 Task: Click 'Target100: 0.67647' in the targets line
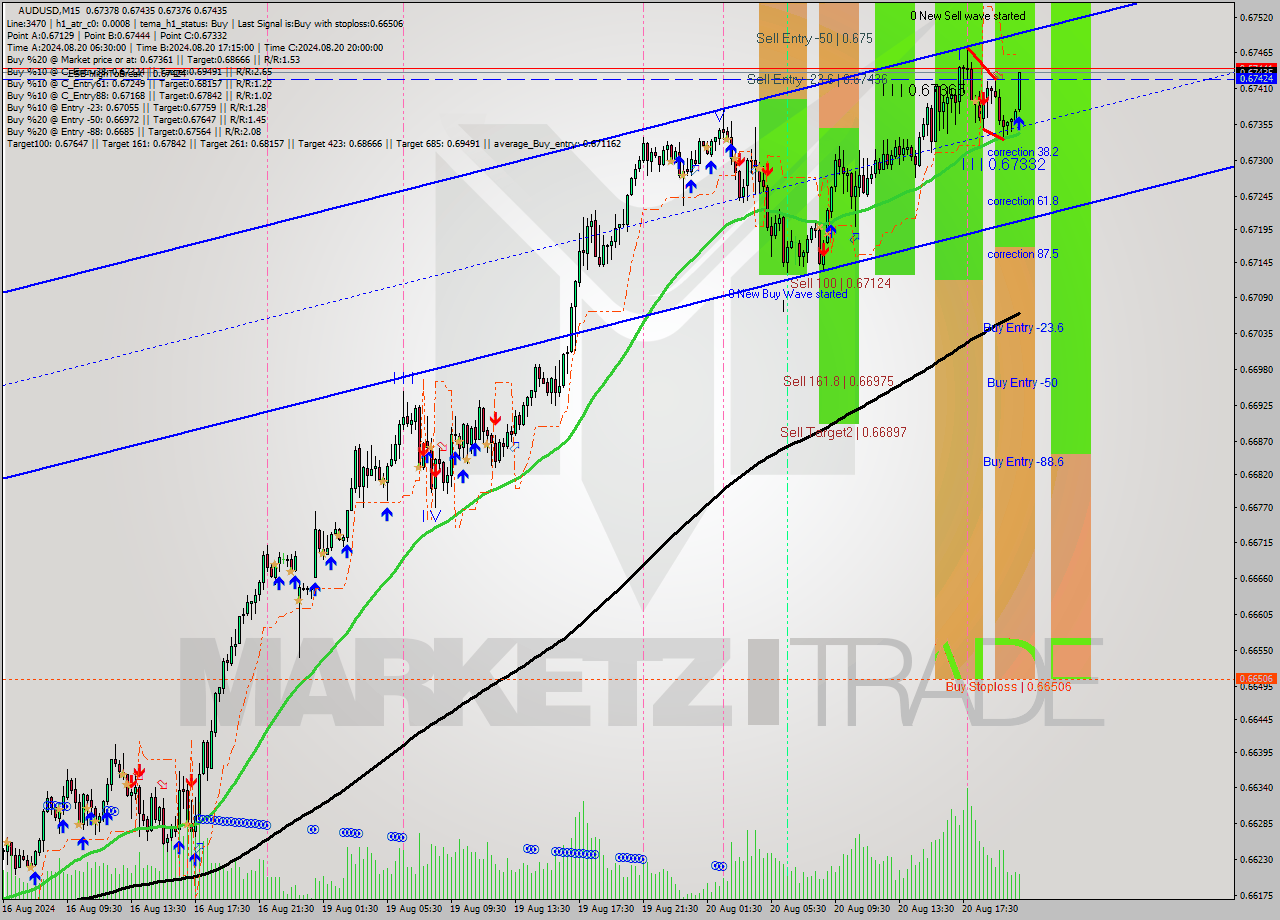pos(47,143)
